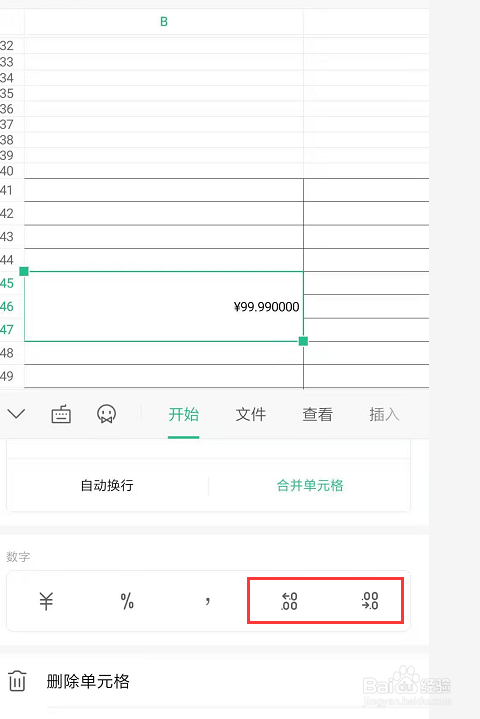Select column B header

(164, 22)
